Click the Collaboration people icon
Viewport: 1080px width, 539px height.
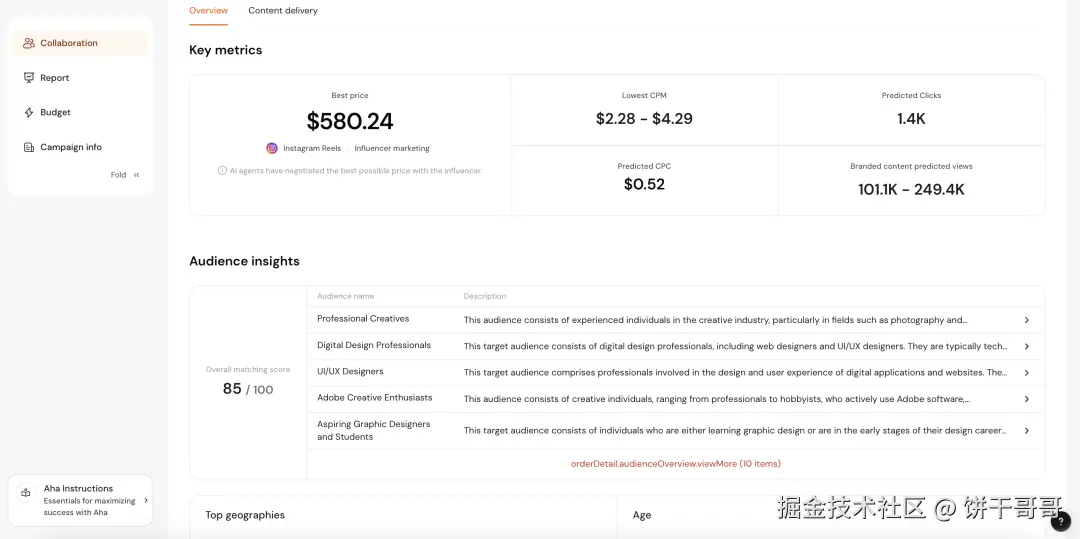click(x=29, y=43)
